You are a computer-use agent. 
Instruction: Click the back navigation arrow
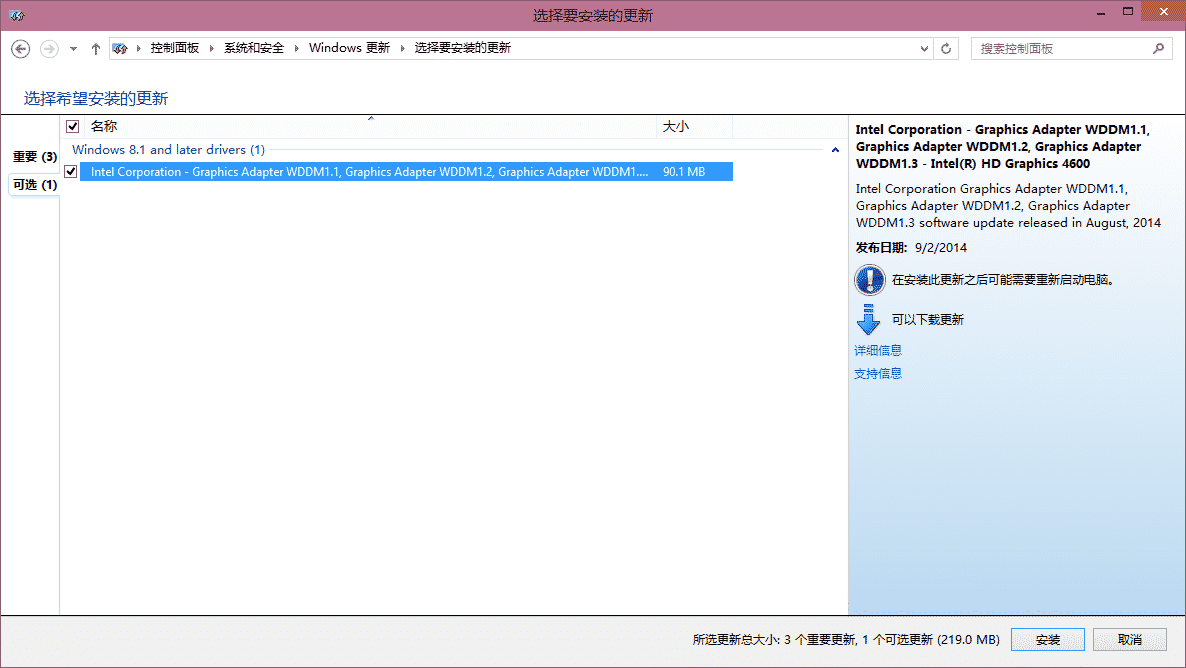20,48
